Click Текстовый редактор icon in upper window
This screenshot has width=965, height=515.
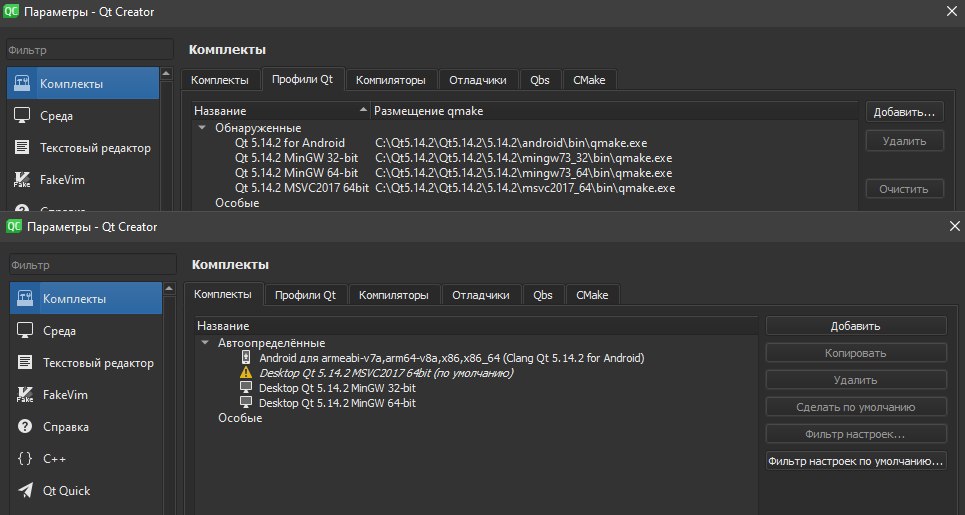point(22,148)
